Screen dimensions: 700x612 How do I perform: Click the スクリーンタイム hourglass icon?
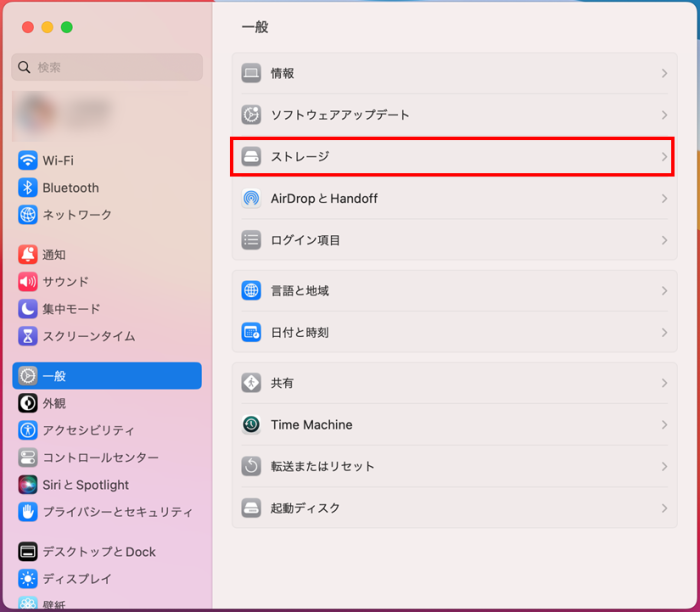click(28, 336)
